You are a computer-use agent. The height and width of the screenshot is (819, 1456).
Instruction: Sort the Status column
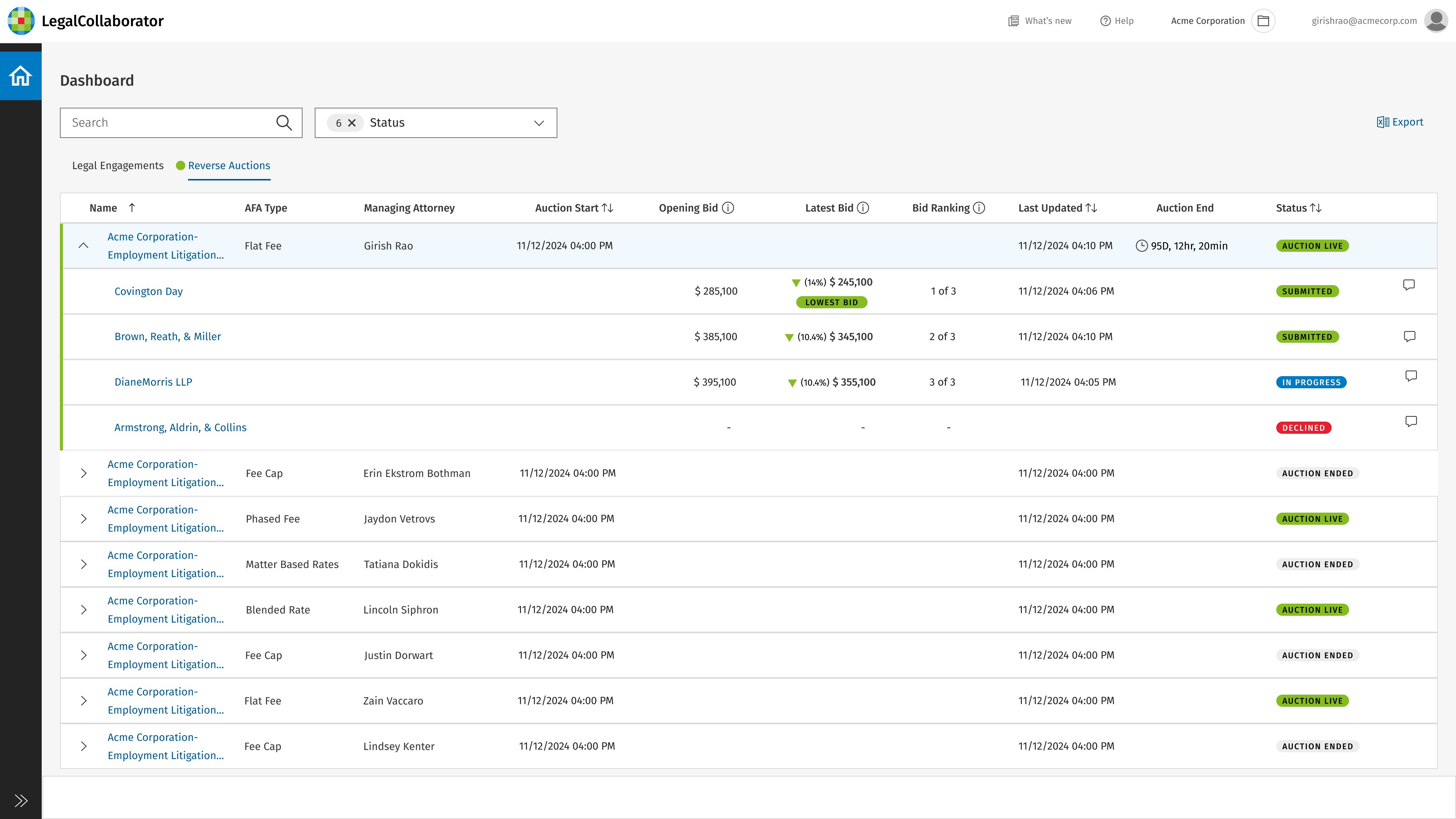coord(1316,208)
